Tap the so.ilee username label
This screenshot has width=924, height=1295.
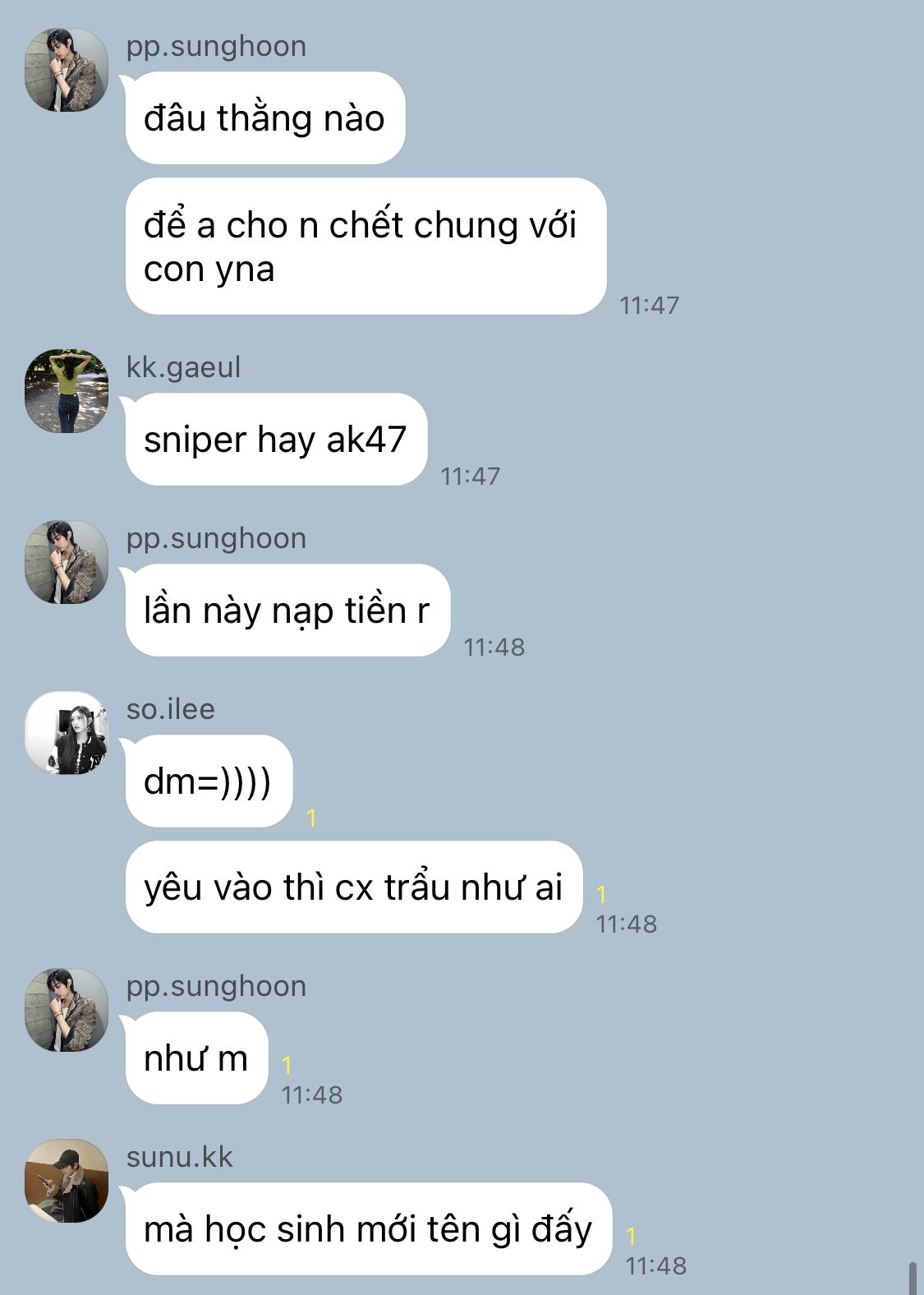(x=171, y=709)
